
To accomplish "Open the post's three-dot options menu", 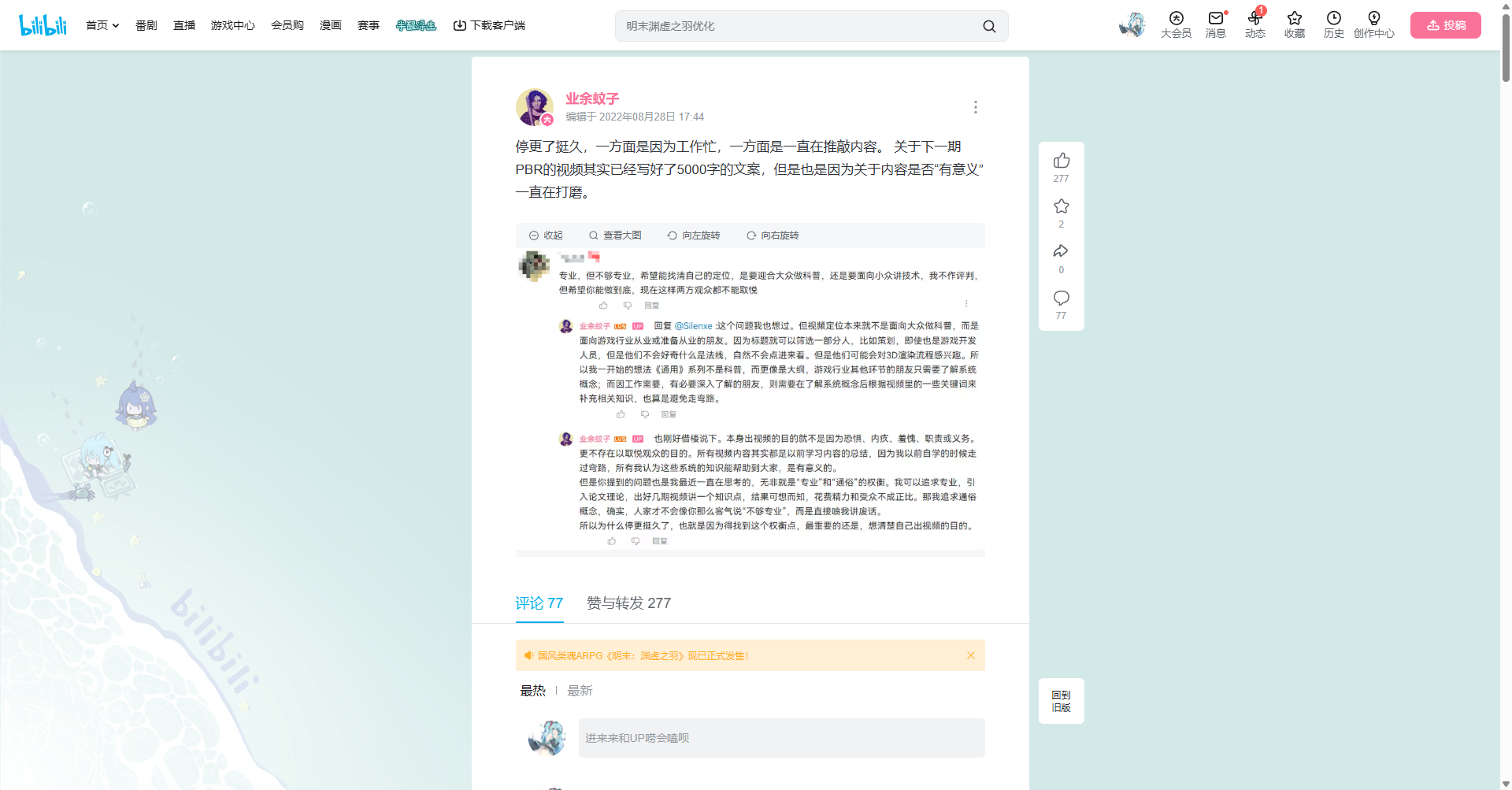I will (x=975, y=107).
